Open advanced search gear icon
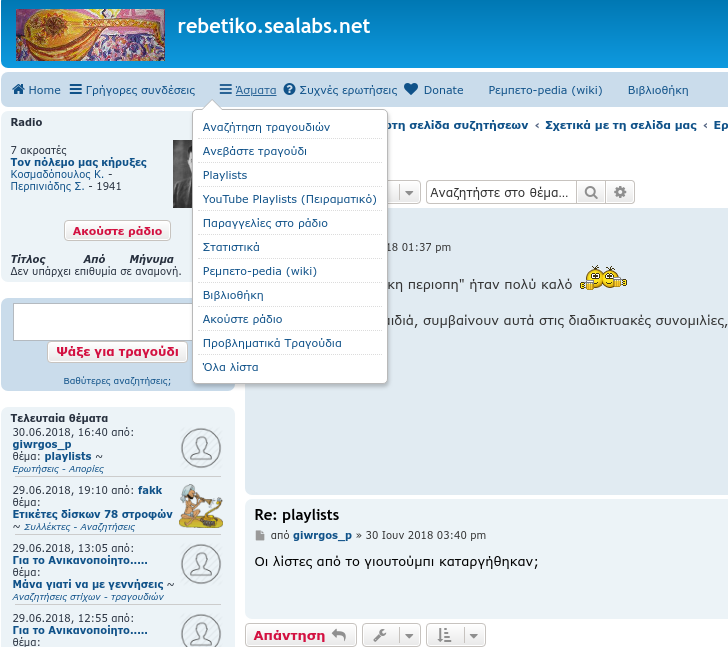Image resolution: width=728 pixels, height=647 pixels. tap(621, 192)
